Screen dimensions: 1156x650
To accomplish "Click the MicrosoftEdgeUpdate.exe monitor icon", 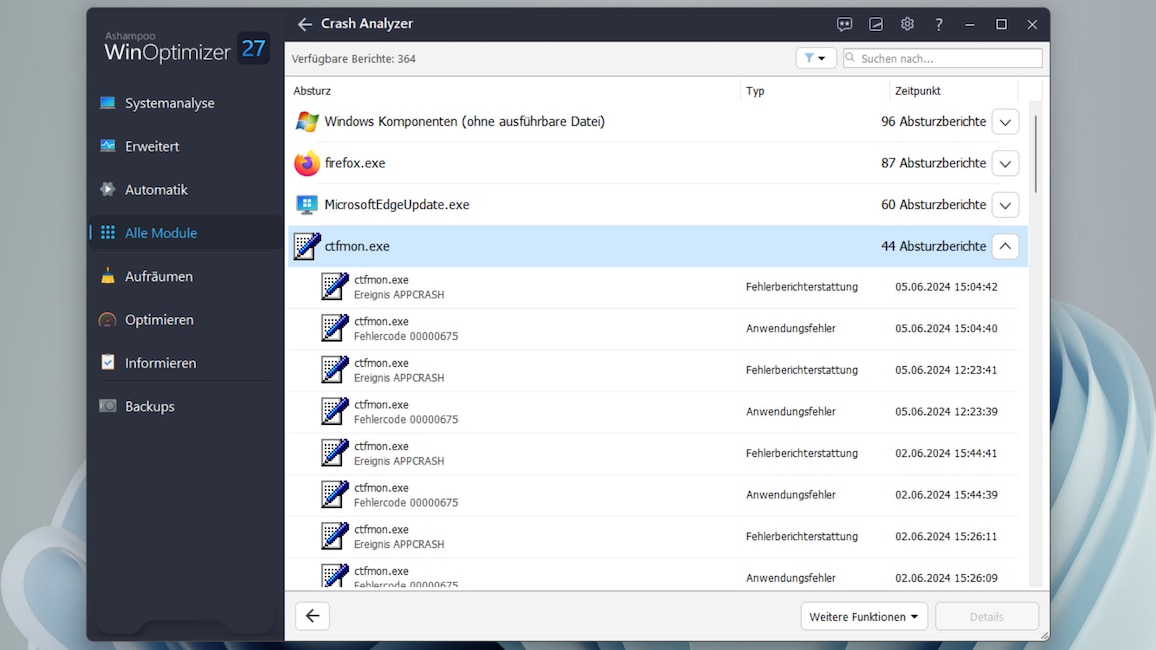I will (x=307, y=205).
